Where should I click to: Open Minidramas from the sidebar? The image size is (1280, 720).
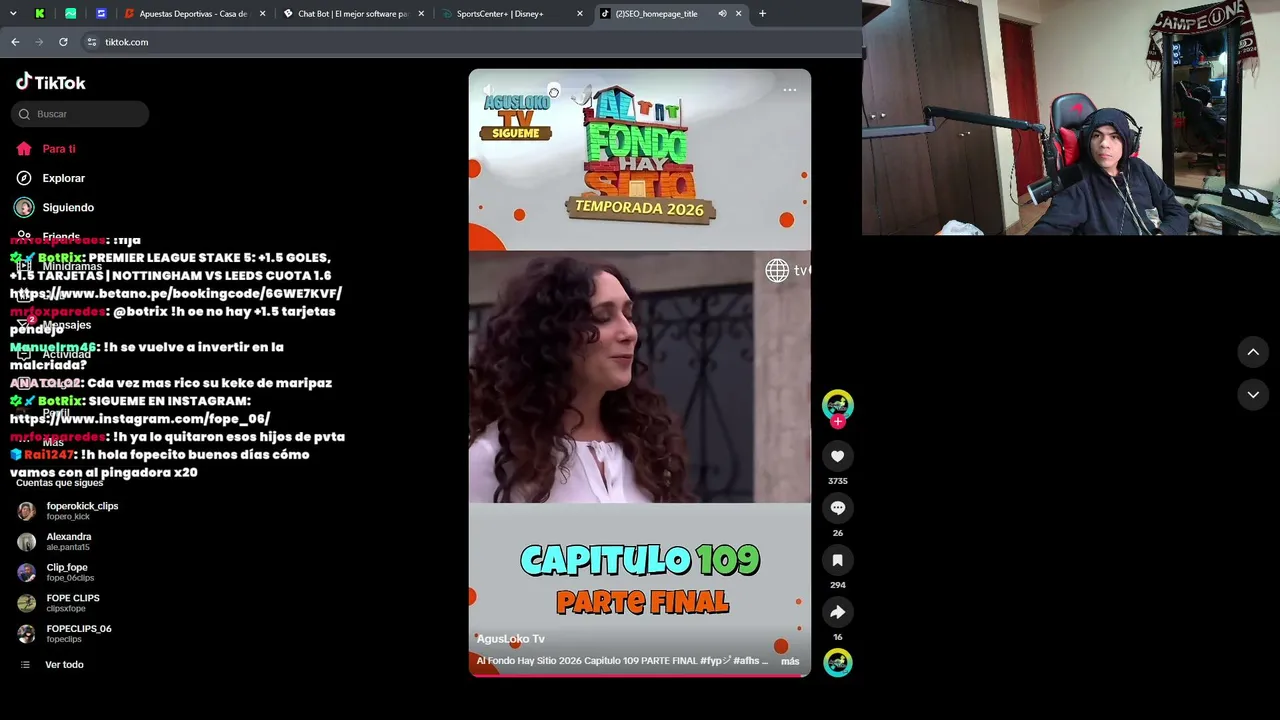(60, 267)
